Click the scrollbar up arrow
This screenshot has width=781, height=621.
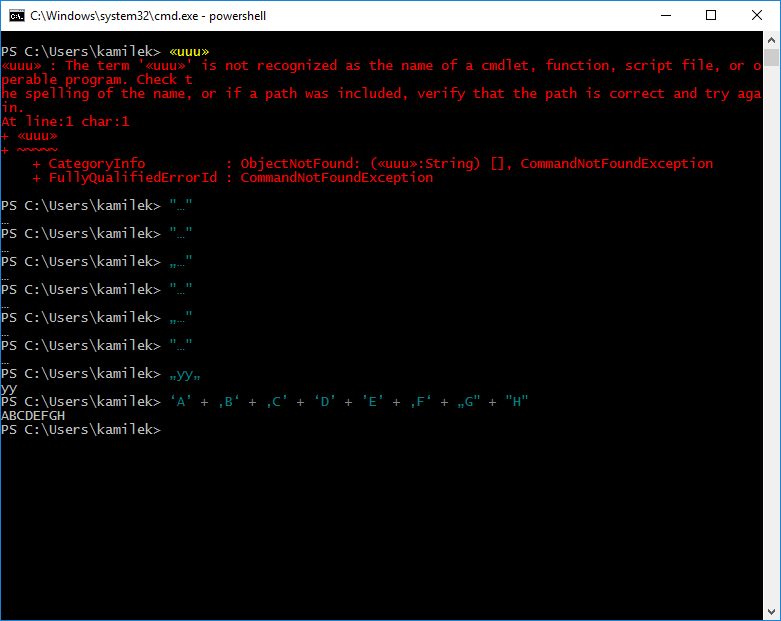pos(772,40)
